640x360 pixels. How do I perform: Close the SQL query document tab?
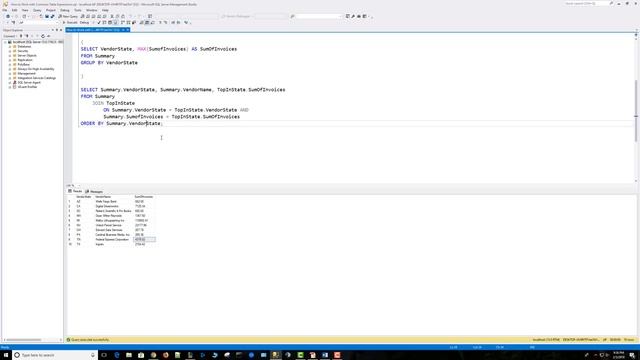click(128, 30)
